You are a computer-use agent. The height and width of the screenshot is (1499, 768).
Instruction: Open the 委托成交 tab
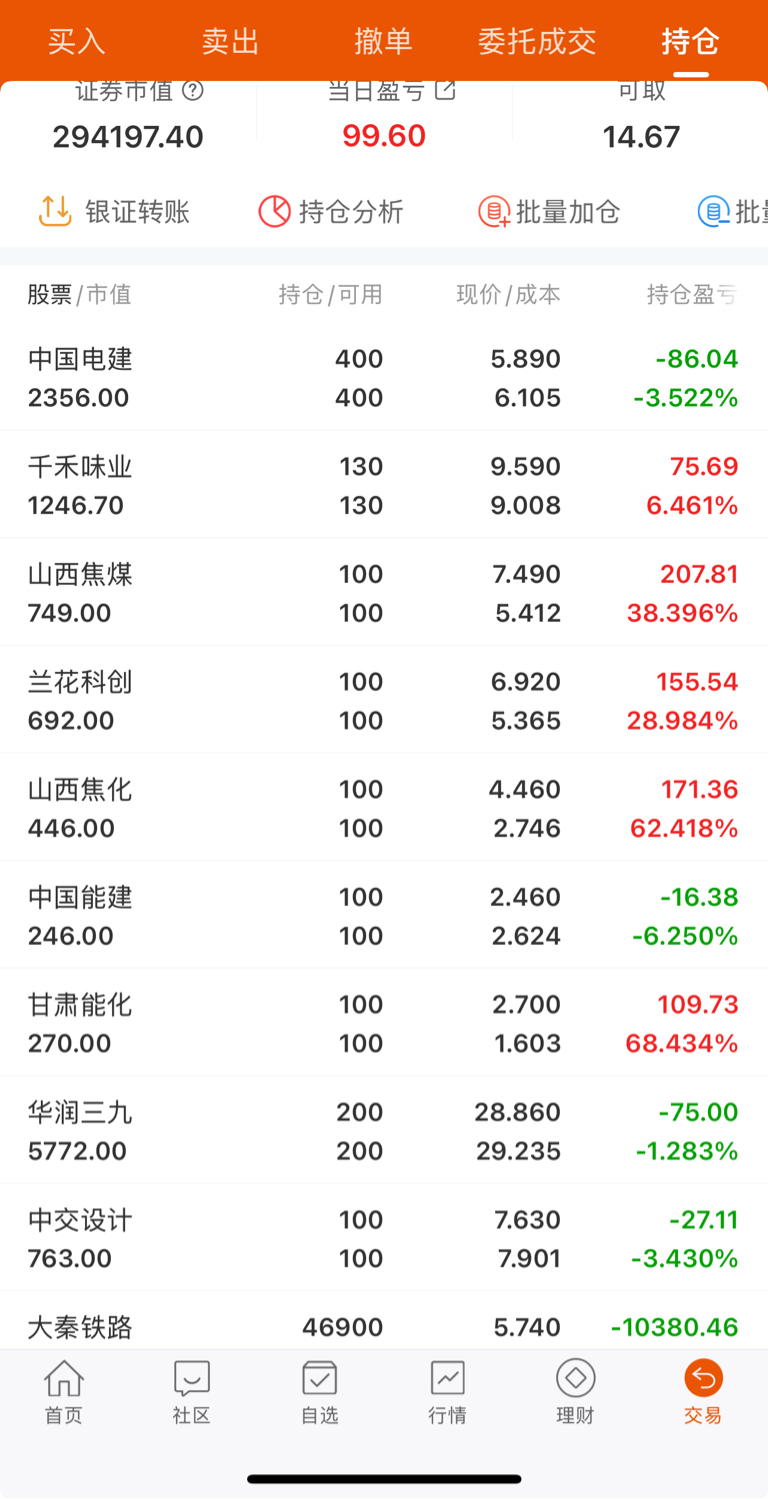tap(537, 41)
